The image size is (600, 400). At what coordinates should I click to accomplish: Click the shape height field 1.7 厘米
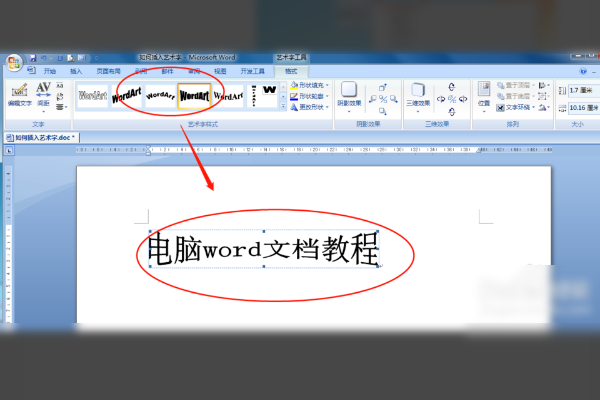pos(584,90)
